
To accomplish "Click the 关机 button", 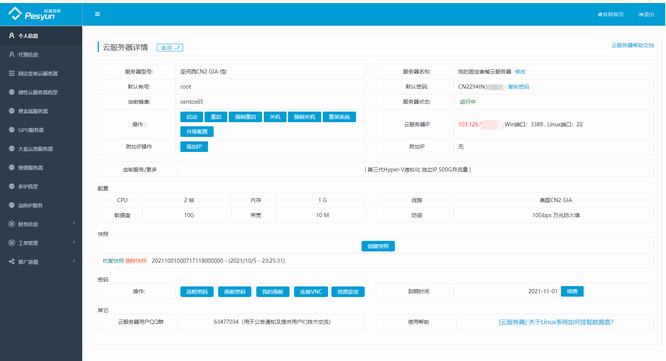I will point(275,117).
